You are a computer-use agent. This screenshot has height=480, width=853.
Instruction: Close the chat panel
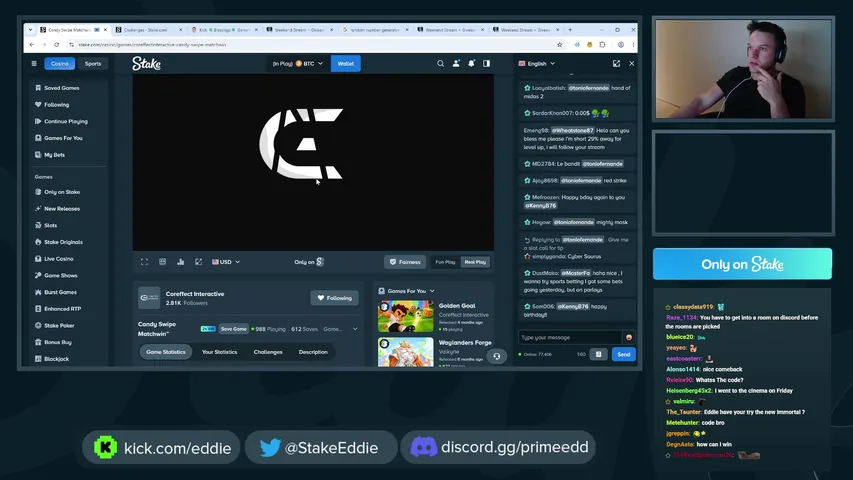pyautogui.click(x=632, y=64)
